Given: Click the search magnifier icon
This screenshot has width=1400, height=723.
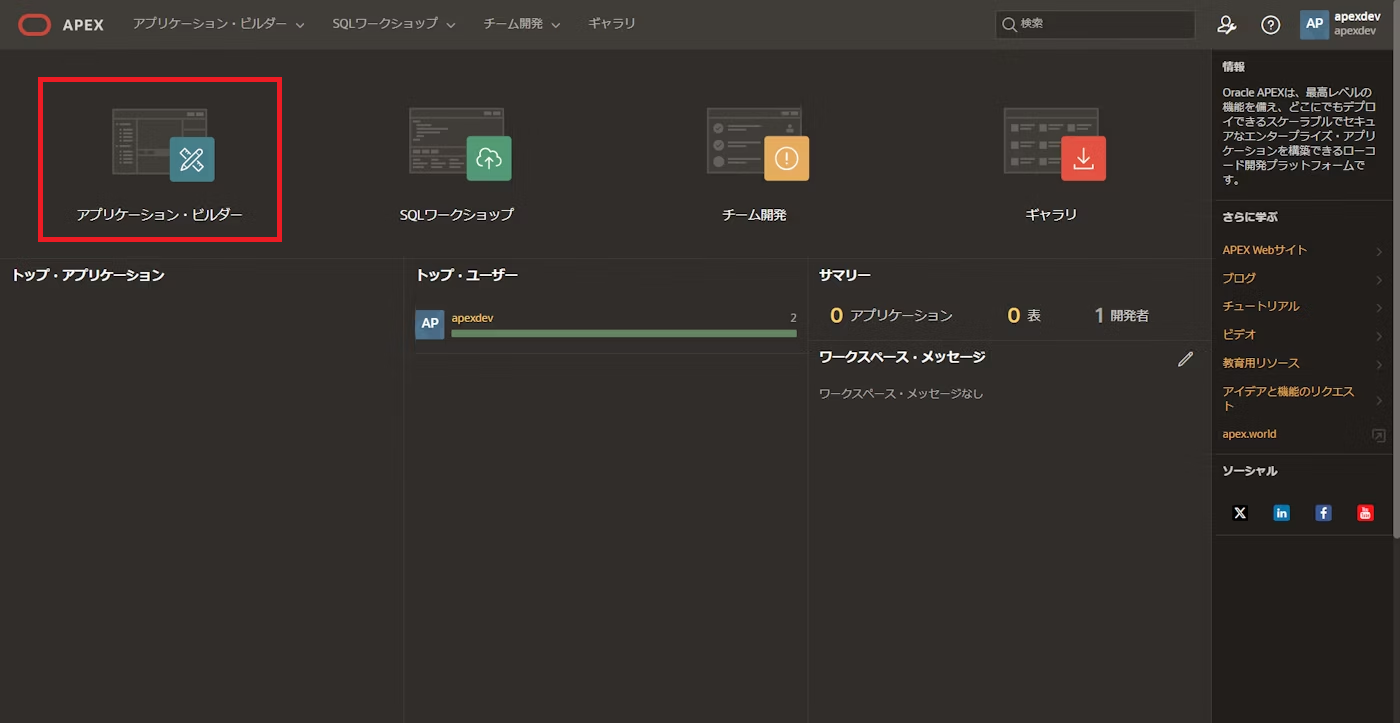Looking at the screenshot, I should (x=1010, y=24).
